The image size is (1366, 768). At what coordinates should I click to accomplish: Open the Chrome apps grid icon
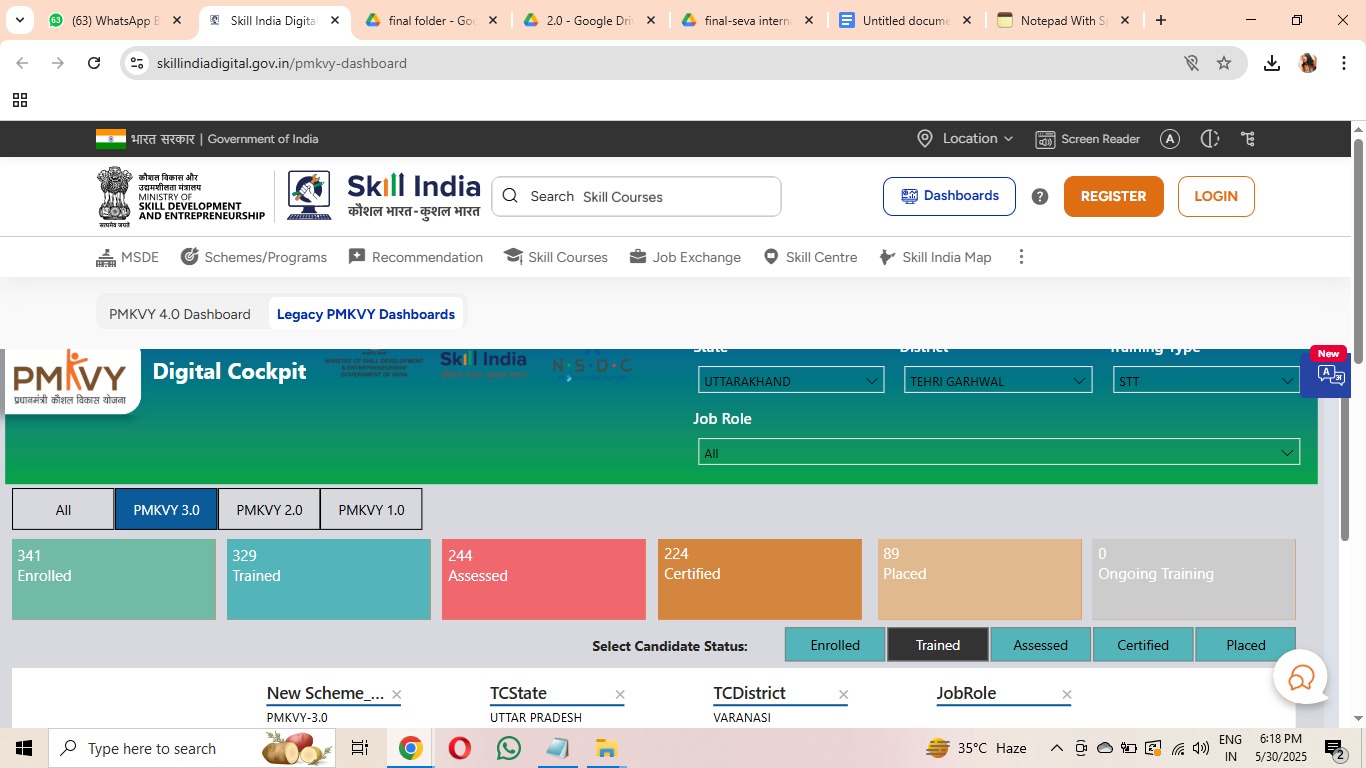pyautogui.click(x=20, y=100)
